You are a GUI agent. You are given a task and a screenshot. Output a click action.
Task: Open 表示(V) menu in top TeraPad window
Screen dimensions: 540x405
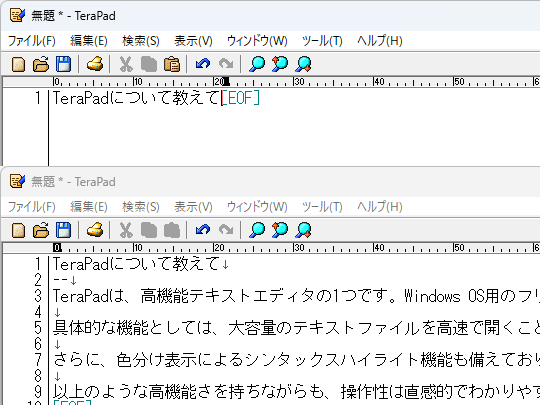pos(193,41)
